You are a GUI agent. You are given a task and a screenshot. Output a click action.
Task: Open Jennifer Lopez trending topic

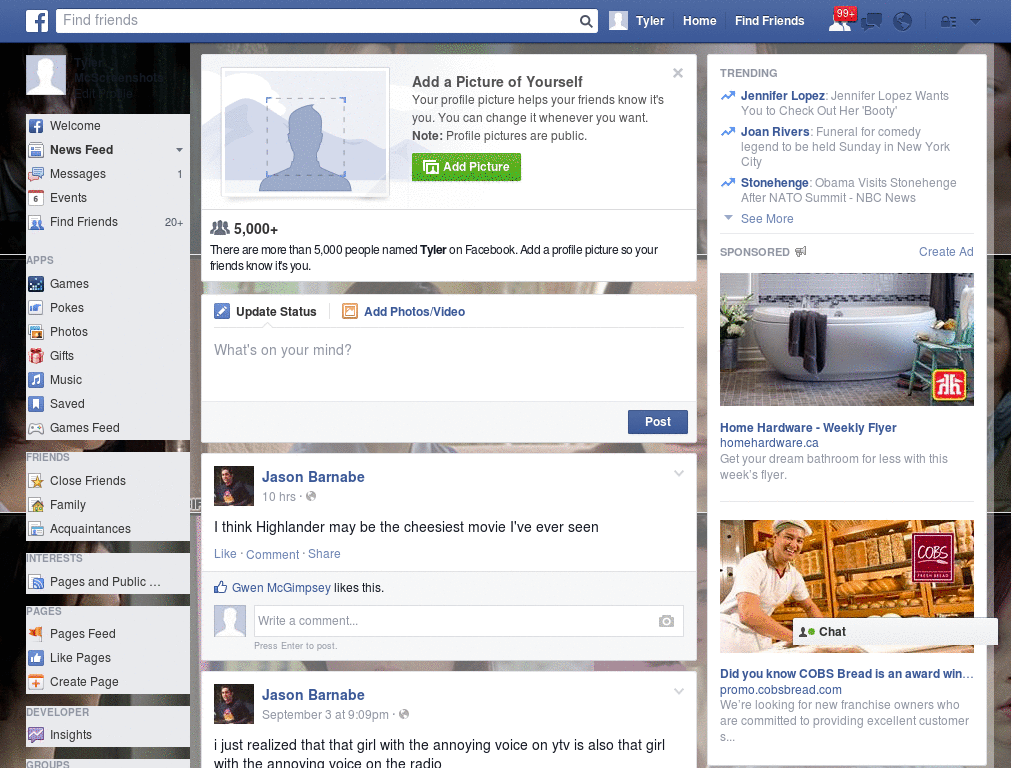tap(782, 96)
